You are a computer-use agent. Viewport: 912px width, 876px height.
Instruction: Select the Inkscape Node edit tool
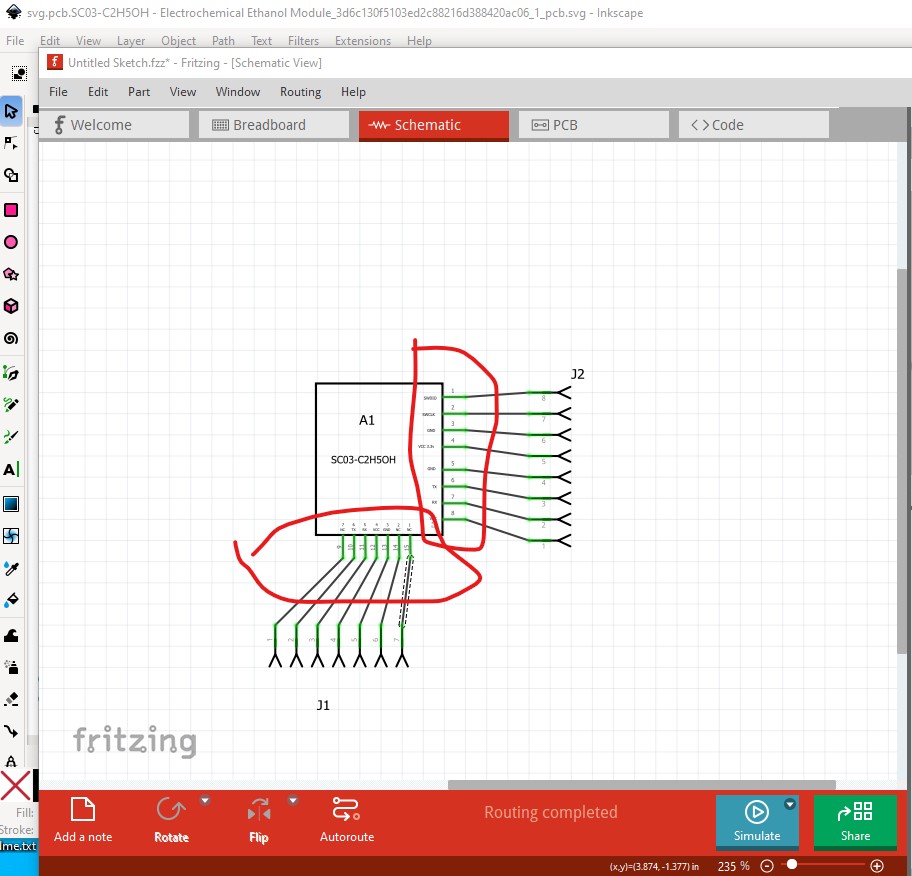point(11,143)
